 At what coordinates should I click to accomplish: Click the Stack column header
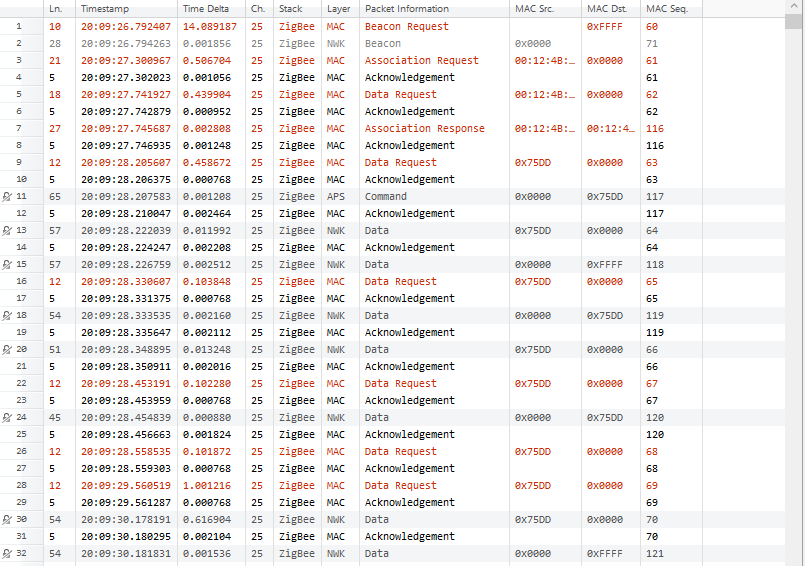(297, 9)
